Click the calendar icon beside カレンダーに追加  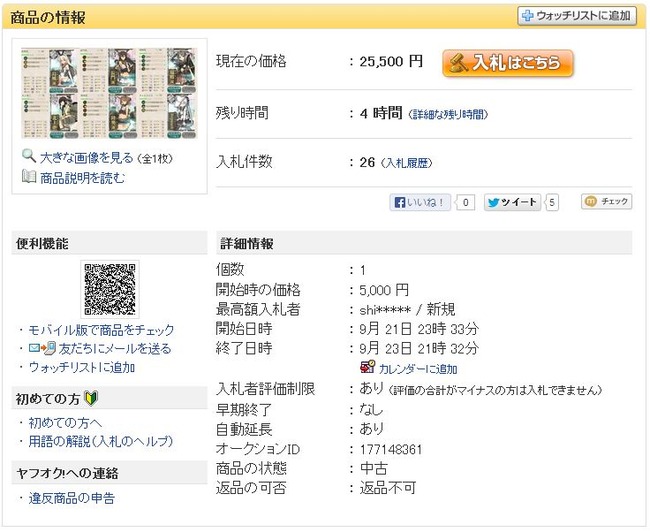367,367
